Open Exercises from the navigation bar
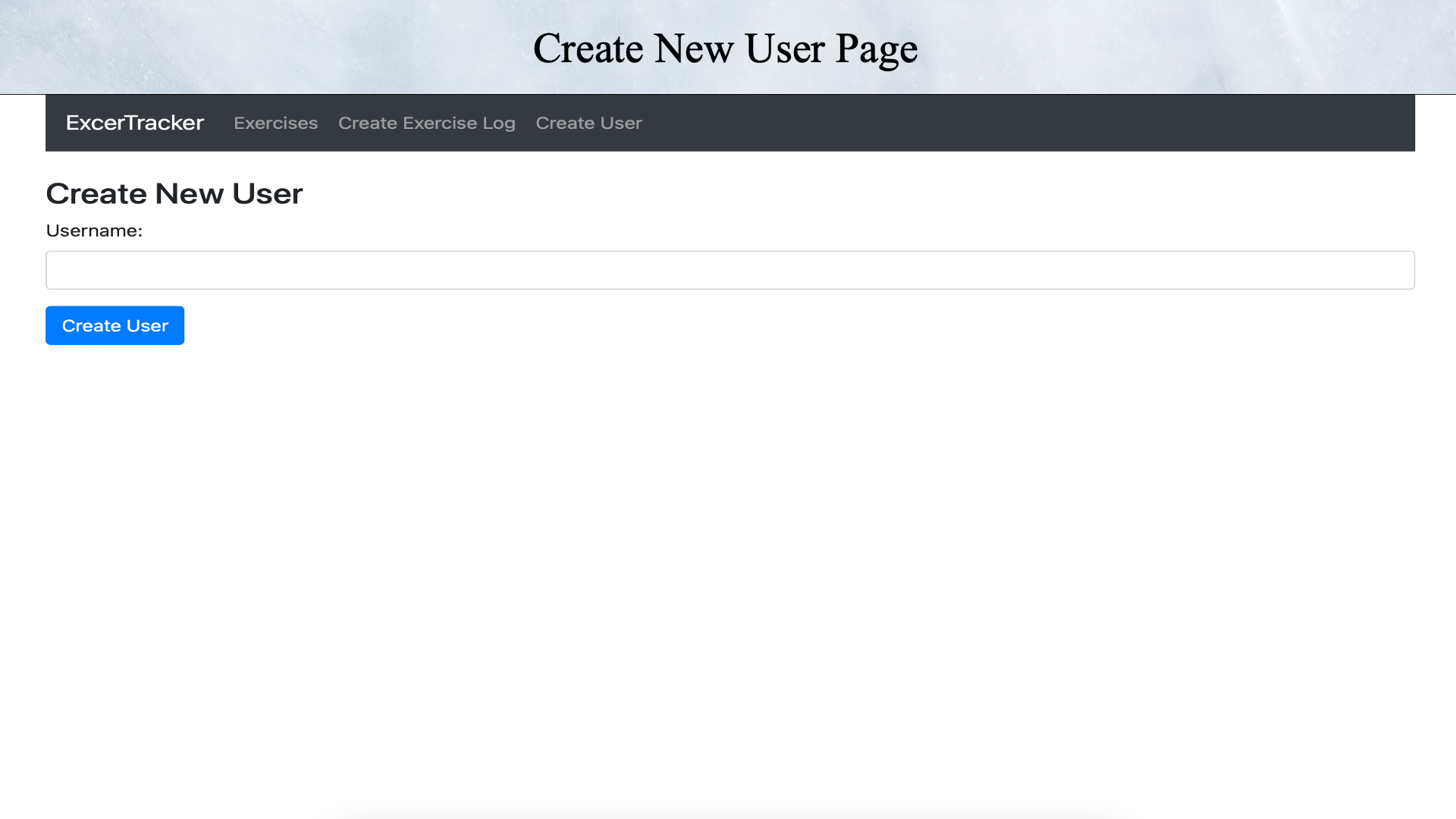The width and height of the screenshot is (1456, 819). [x=275, y=122]
